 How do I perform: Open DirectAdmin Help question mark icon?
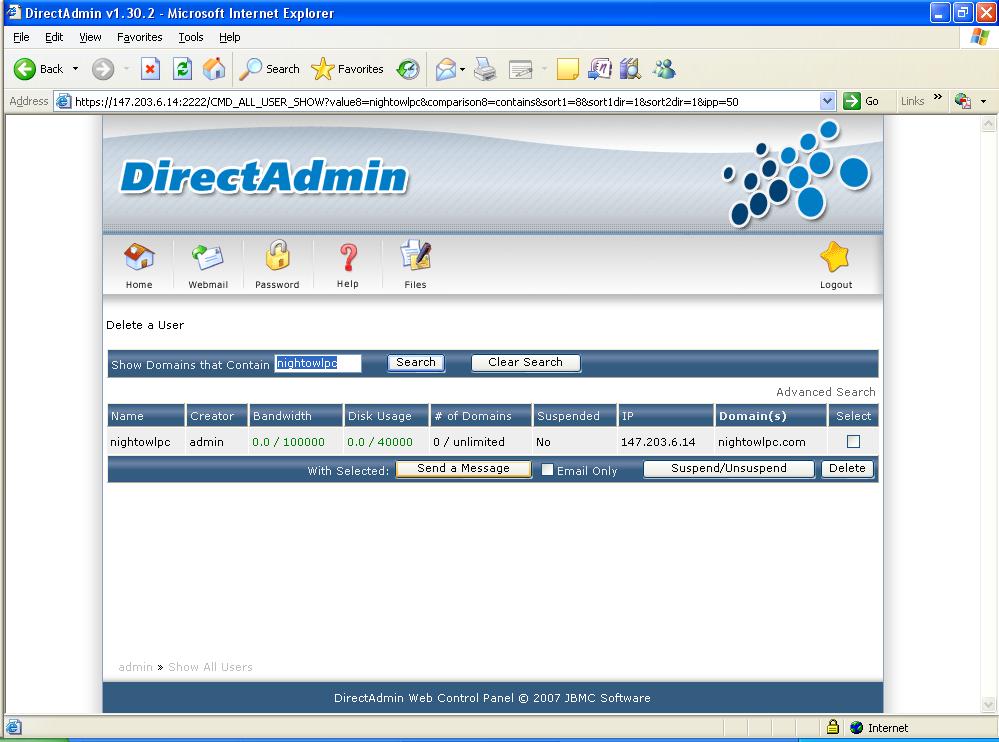[x=348, y=257]
